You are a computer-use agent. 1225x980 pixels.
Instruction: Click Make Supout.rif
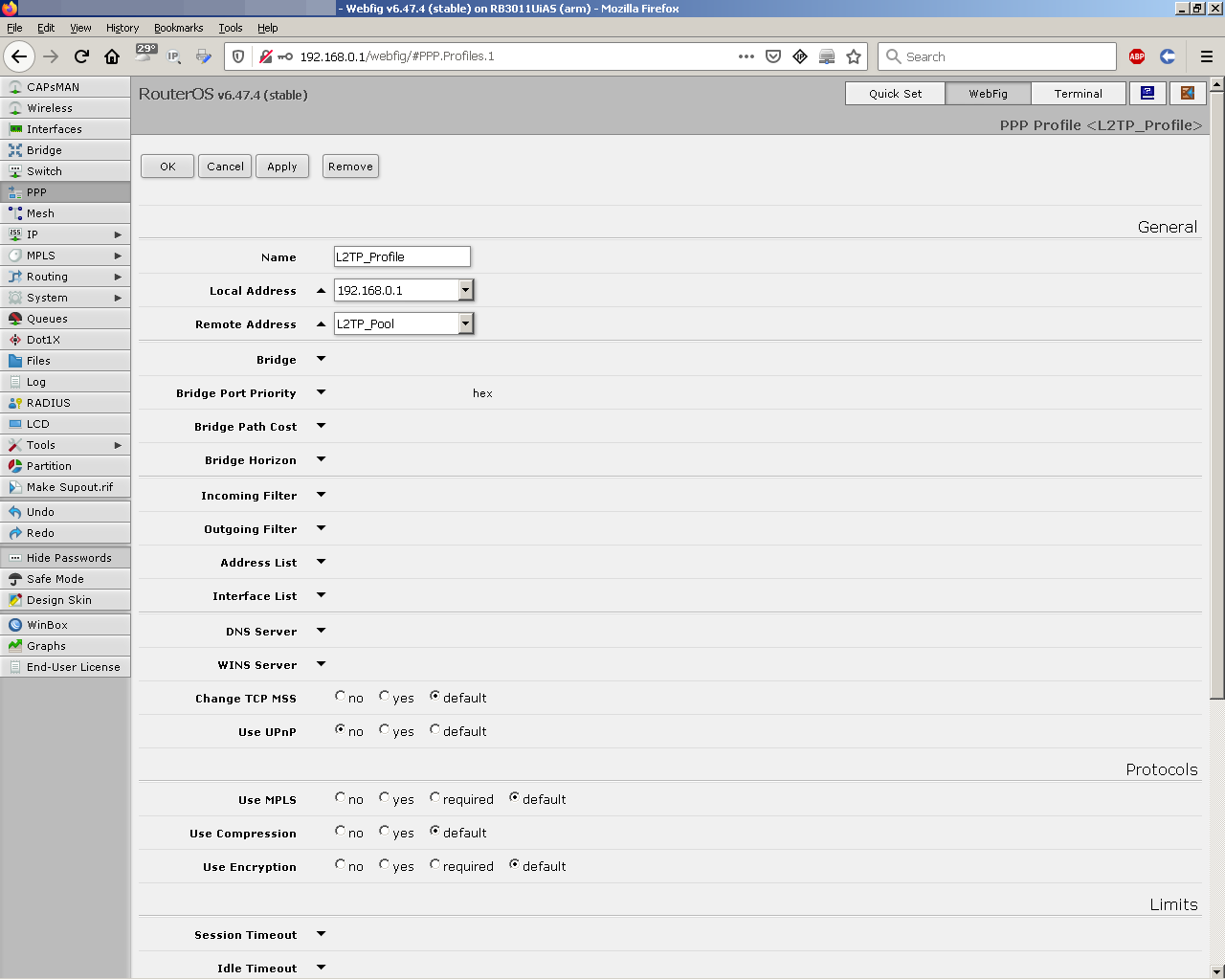coord(65,487)
